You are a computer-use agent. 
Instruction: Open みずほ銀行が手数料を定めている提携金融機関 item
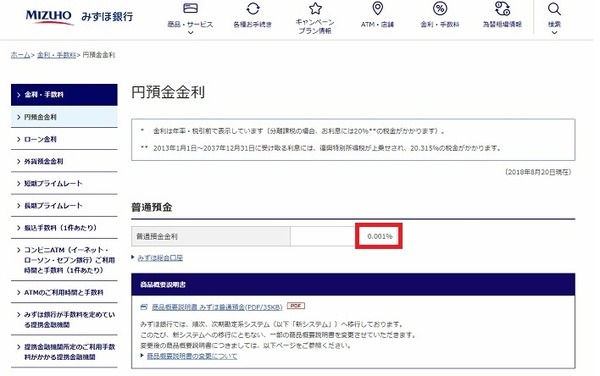tap(64, 320)
